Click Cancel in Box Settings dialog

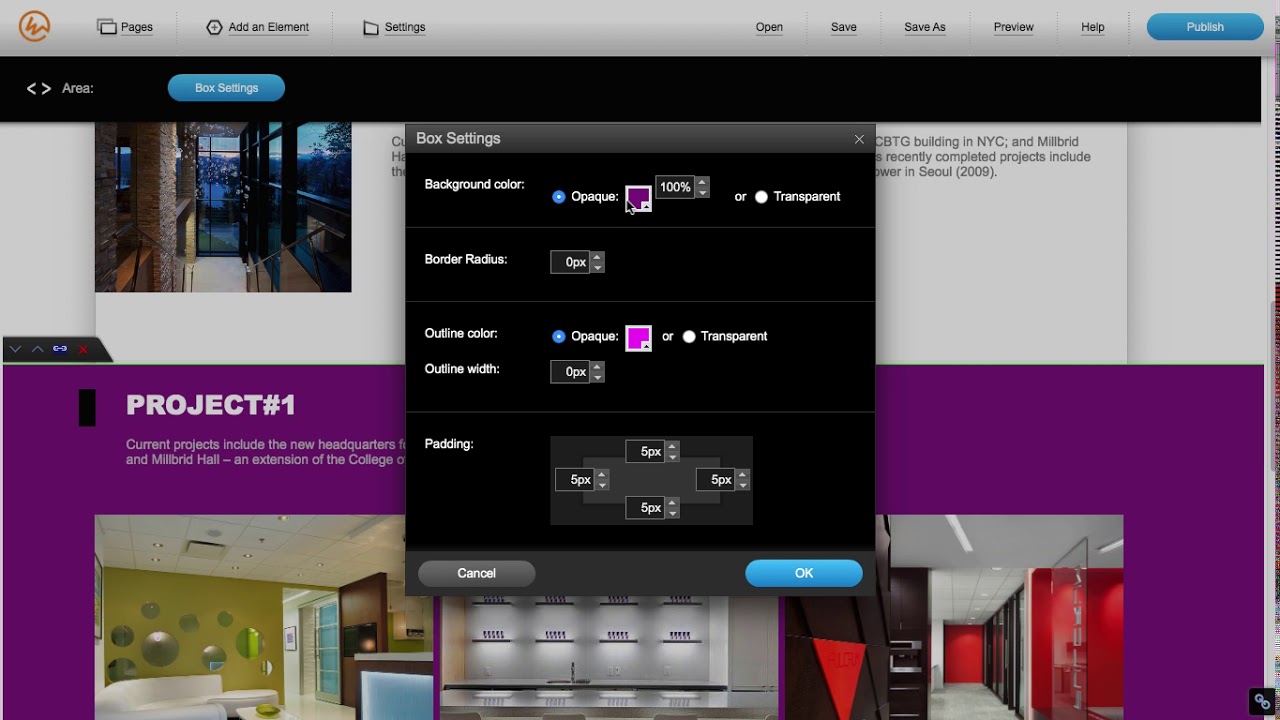[476, 573]
